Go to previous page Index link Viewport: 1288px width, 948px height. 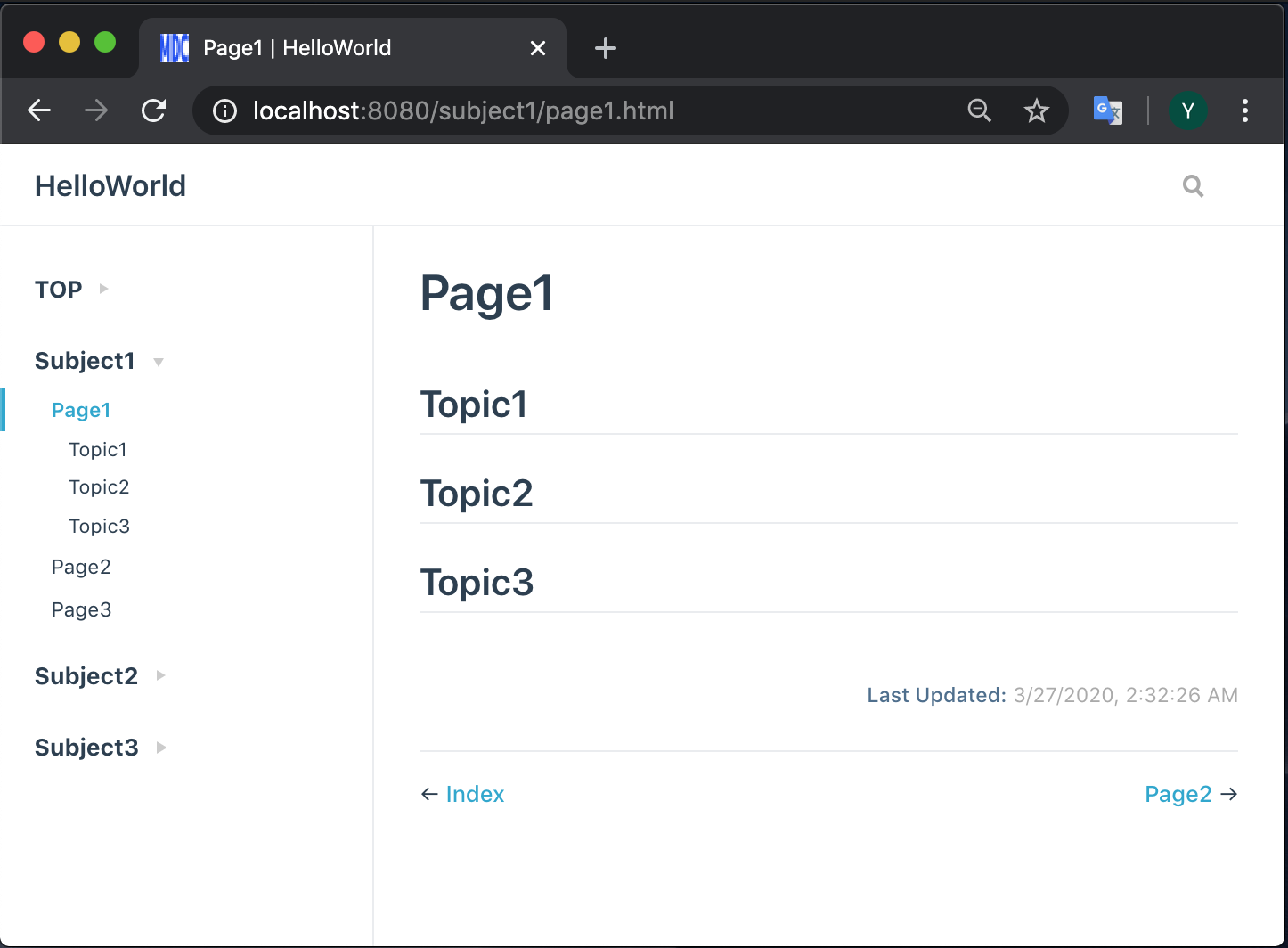pyautogui.click(x=475, y=794)
